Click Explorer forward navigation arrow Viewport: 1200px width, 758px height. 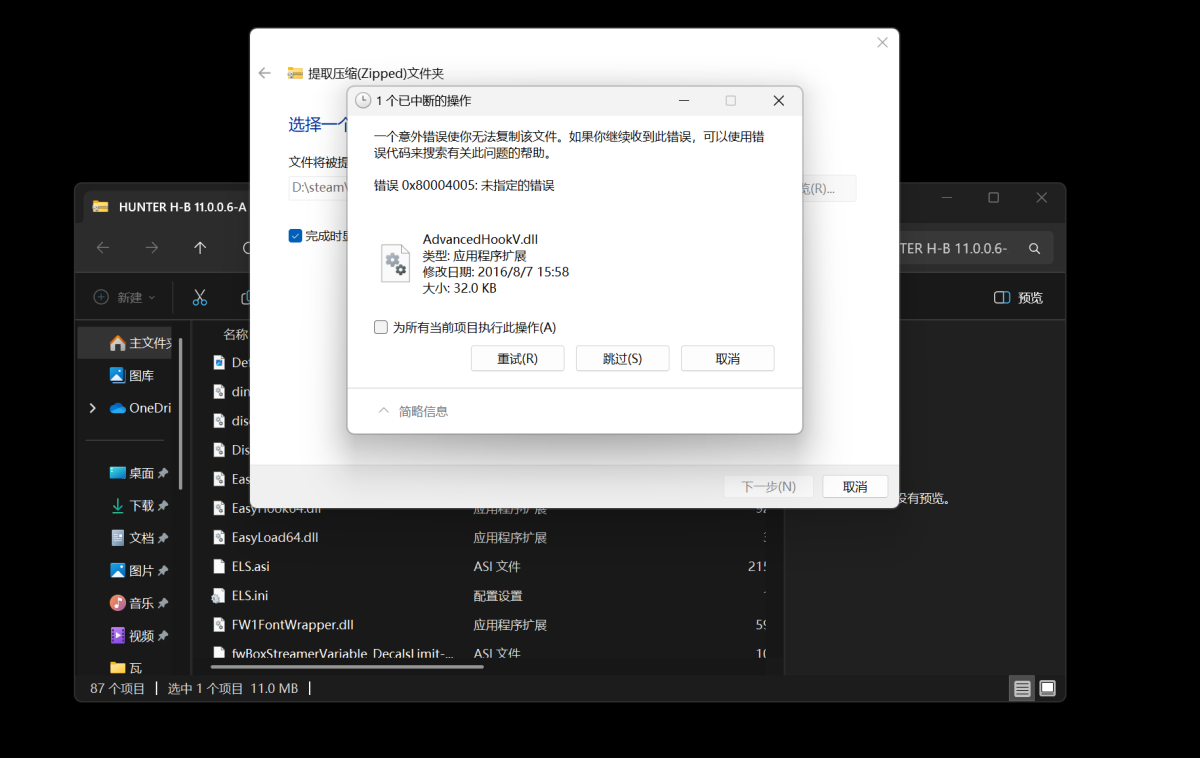151,248
